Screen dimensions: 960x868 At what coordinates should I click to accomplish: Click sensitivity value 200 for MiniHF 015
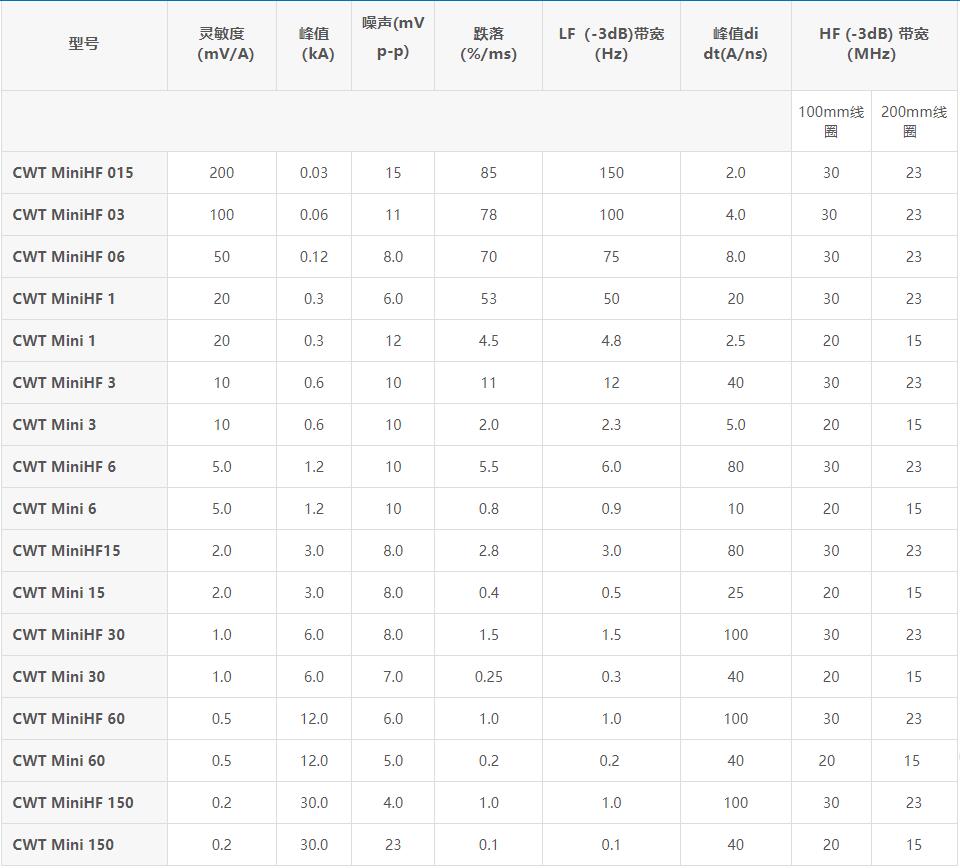pos(222,173)
